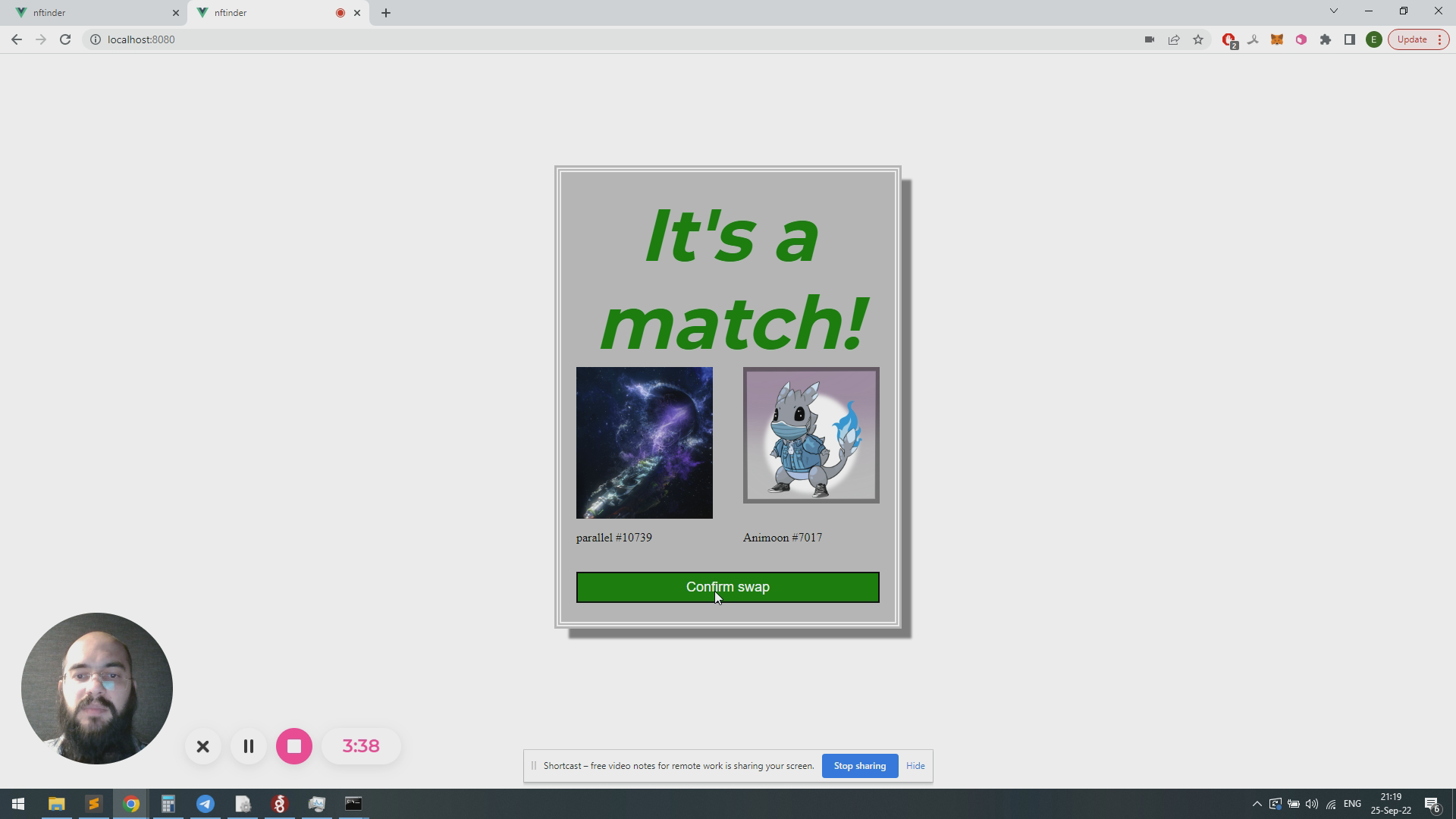Open the Wi-Fi network panel
1456x819 pixels.
1331,804
